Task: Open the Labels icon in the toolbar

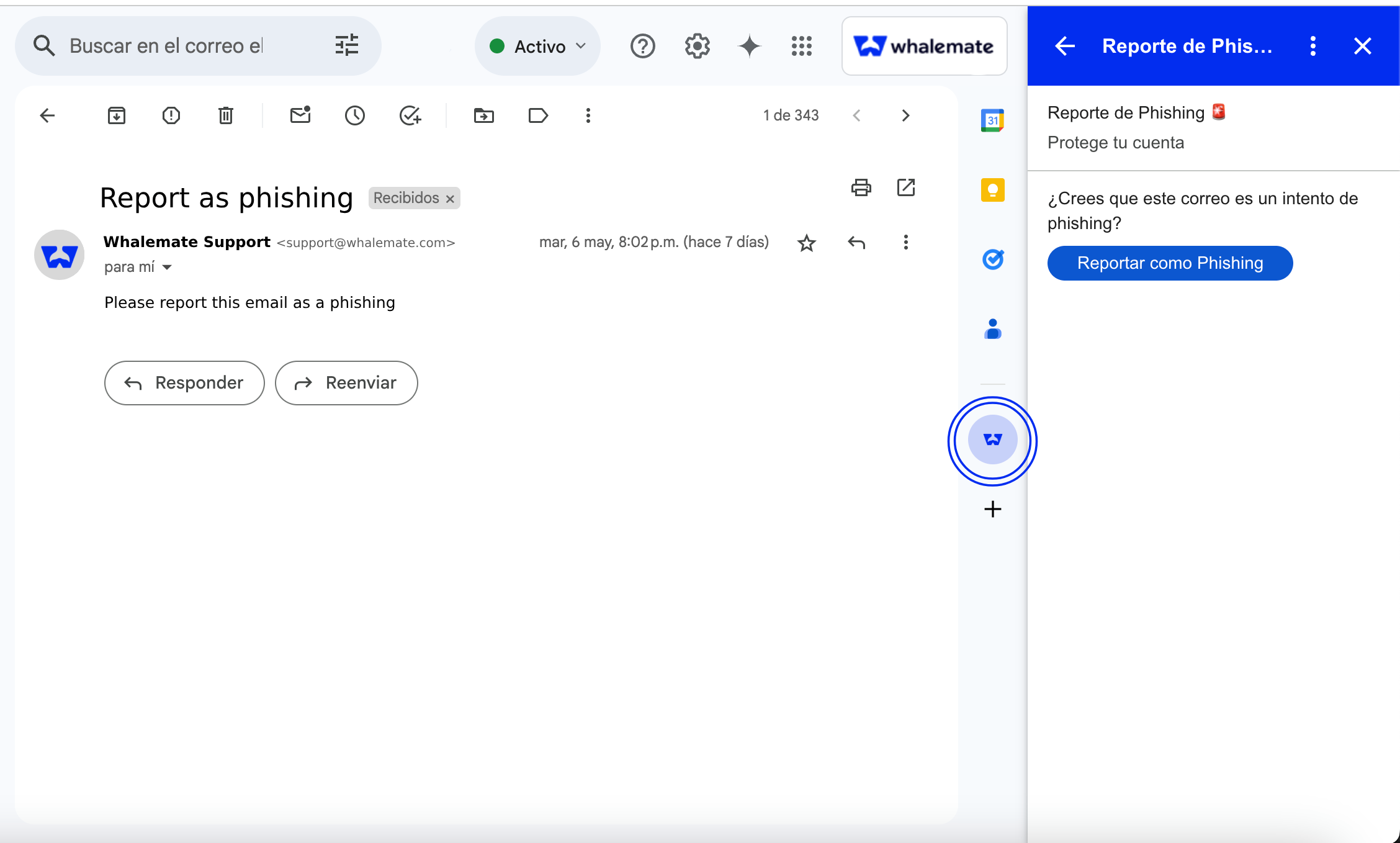Action: 538,115
